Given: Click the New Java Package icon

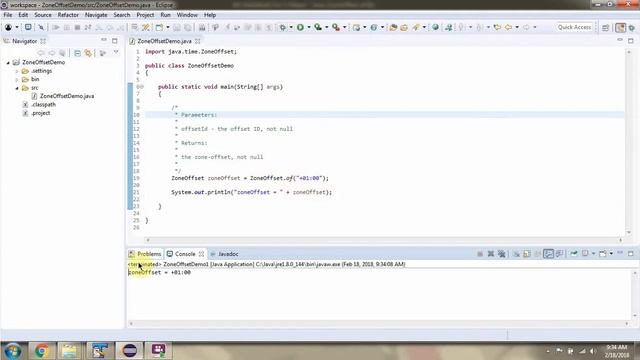Looking at the screenshot, I should pos(356,27).
